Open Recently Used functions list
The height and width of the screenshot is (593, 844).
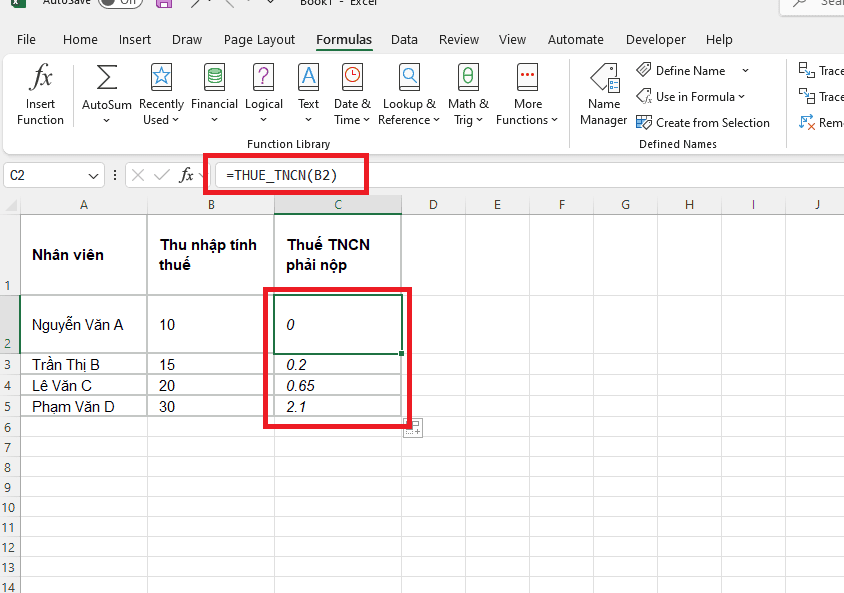[161, 94]
